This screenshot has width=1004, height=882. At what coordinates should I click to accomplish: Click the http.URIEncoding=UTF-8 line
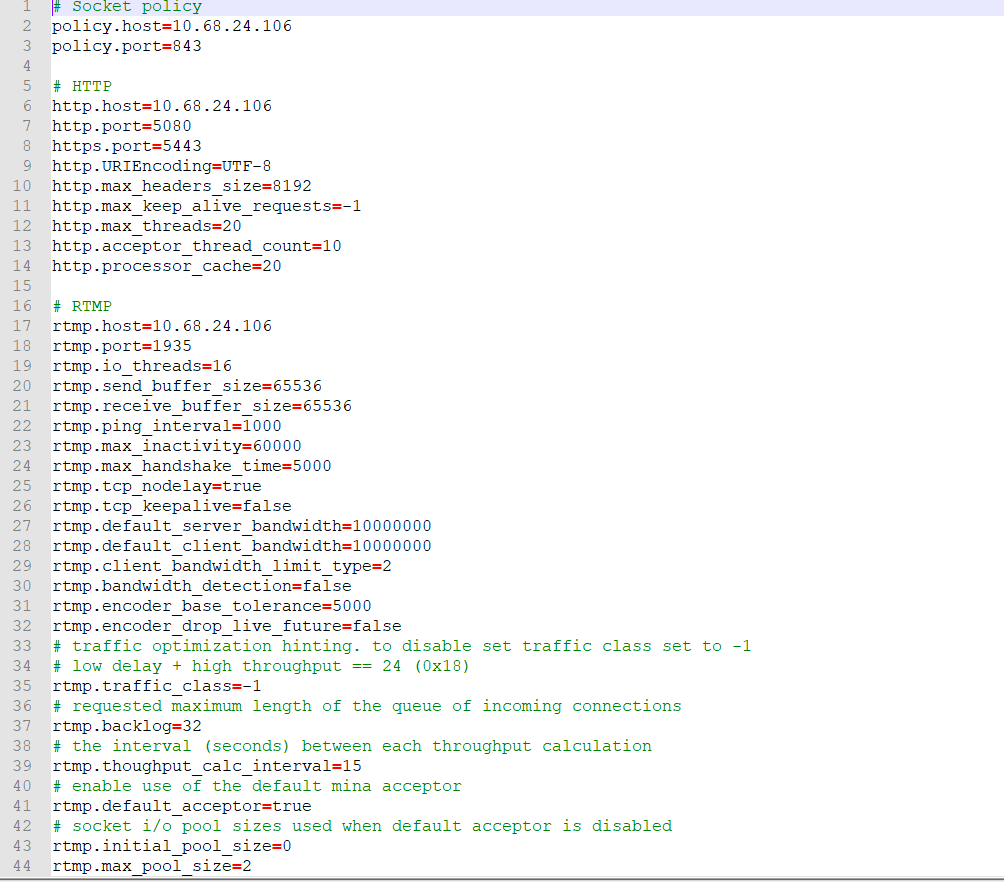161,167
